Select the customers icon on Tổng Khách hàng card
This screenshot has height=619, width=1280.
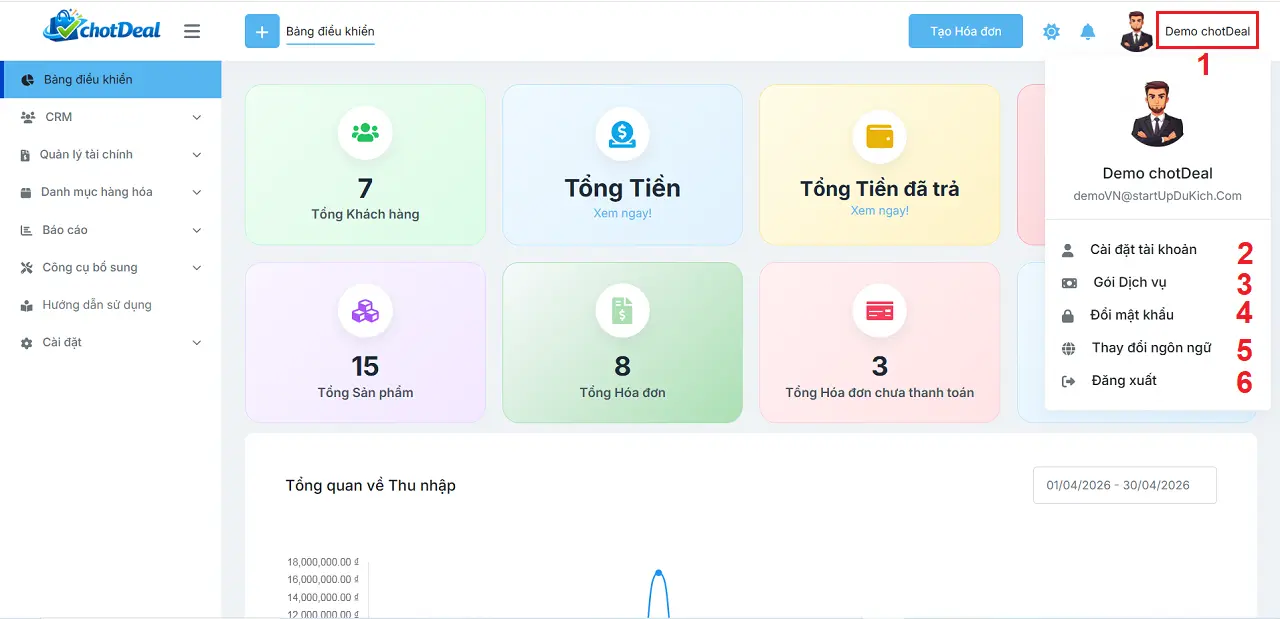(x=365, y=131)
